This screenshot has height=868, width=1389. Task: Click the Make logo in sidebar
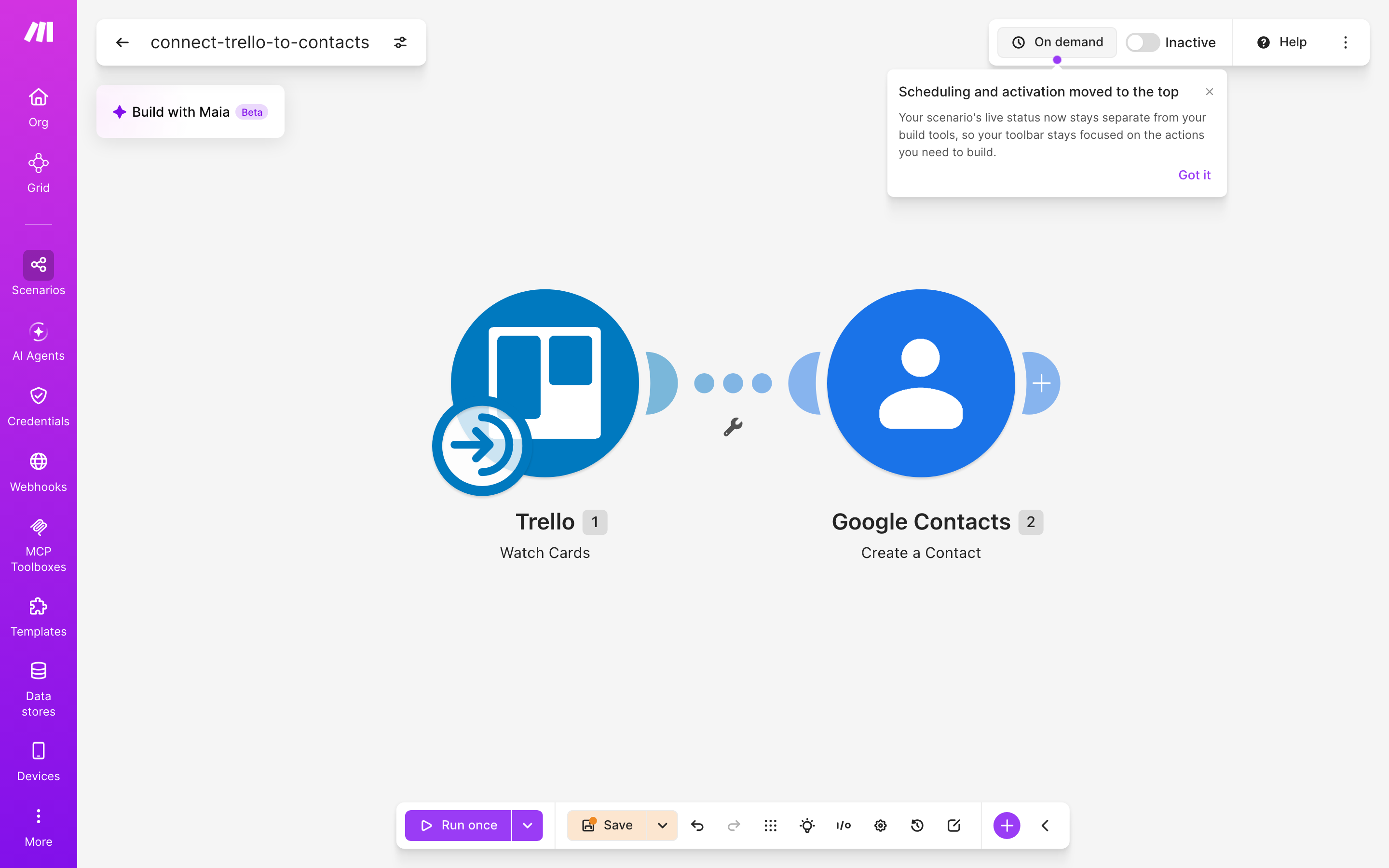pyautogui.click(x=39, y=32)
